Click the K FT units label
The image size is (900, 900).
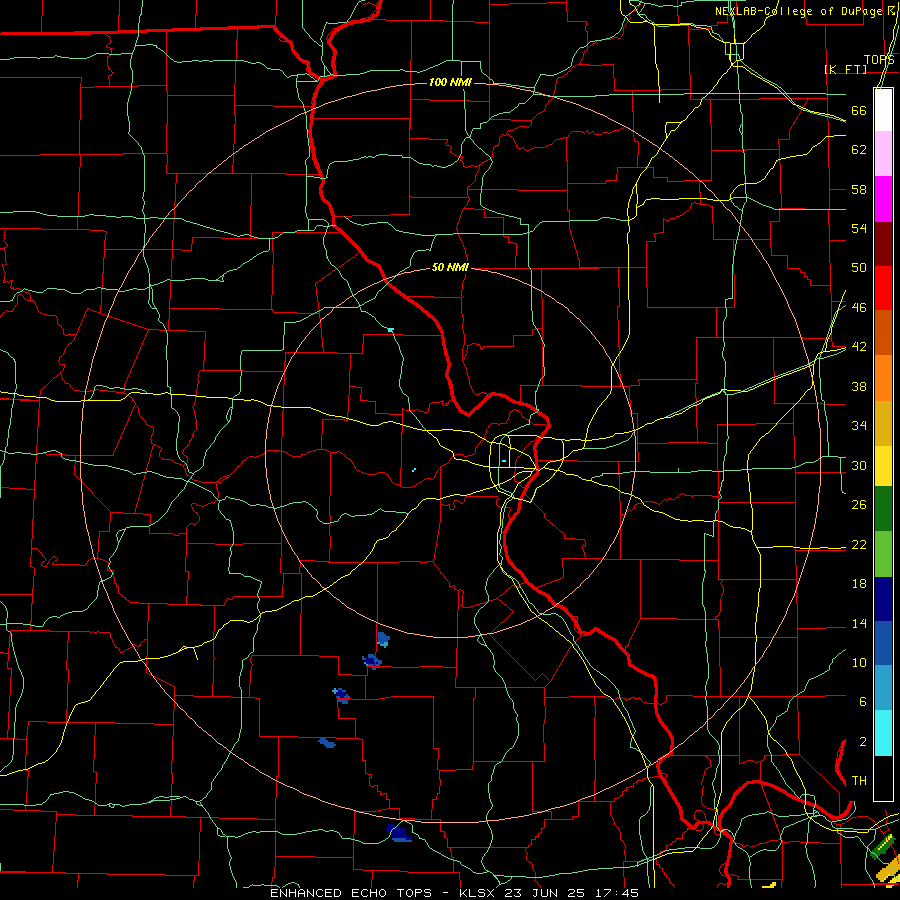845,69
